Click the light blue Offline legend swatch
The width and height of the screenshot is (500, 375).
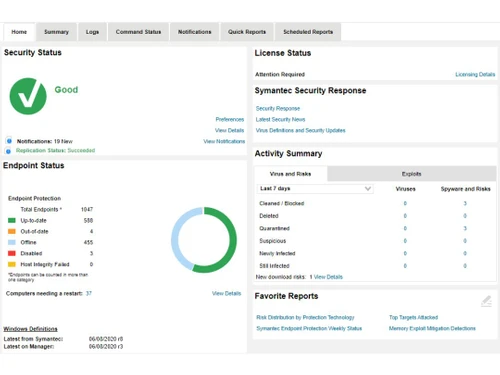coord(12,242)
